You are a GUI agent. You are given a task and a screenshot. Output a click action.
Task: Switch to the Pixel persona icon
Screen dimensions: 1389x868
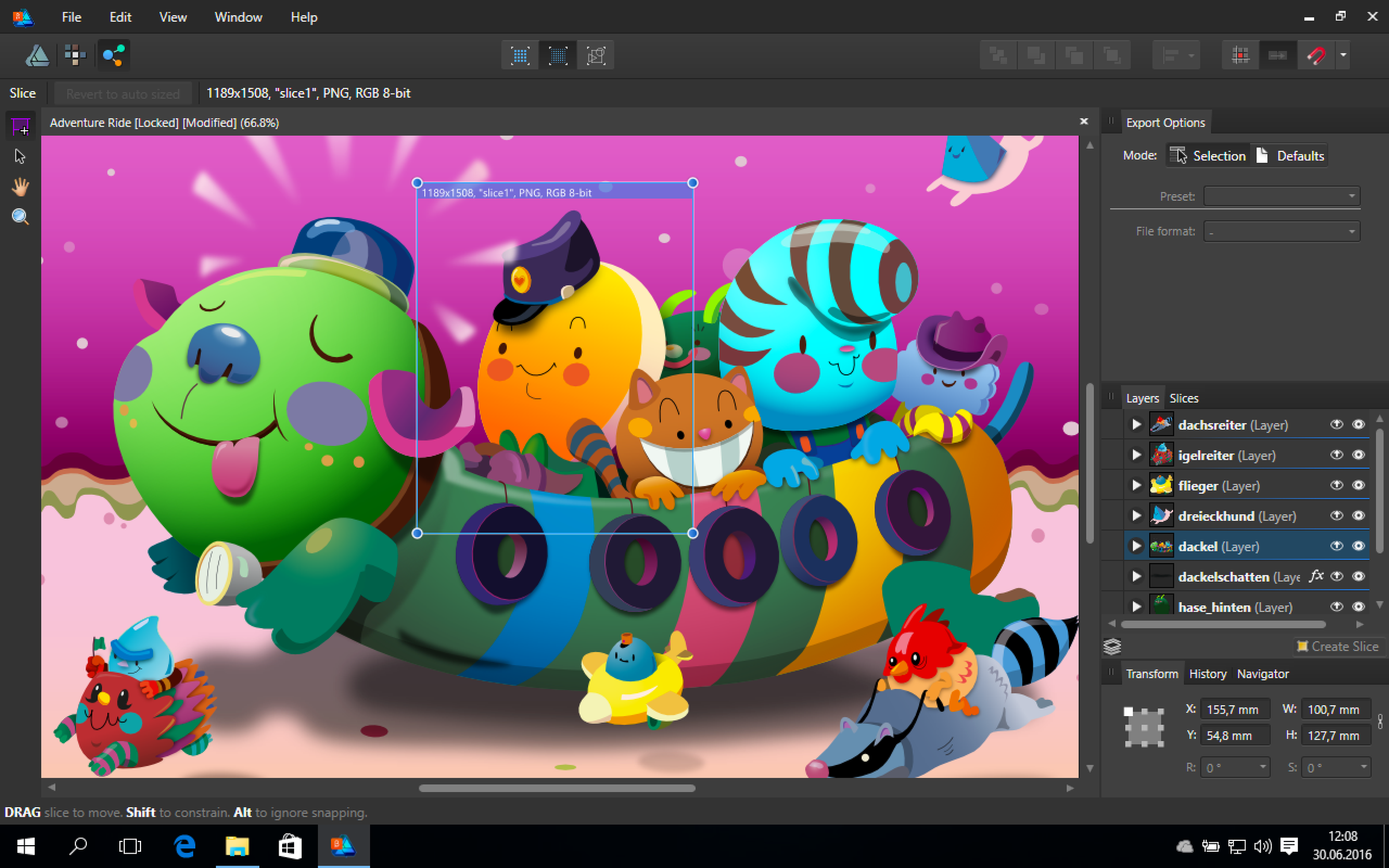(75, 55)
